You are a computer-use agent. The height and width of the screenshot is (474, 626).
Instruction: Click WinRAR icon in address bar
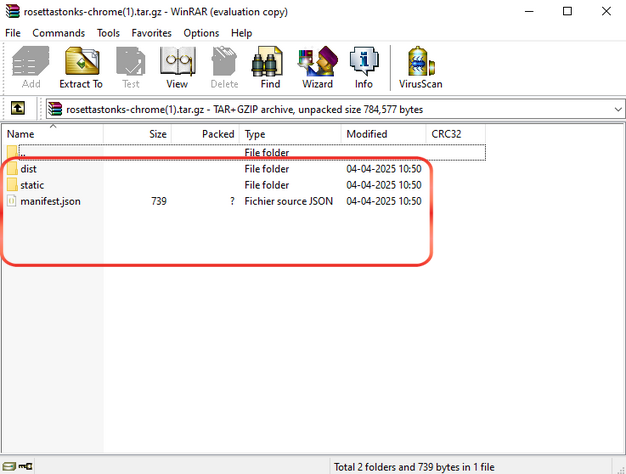pos(55,109)
